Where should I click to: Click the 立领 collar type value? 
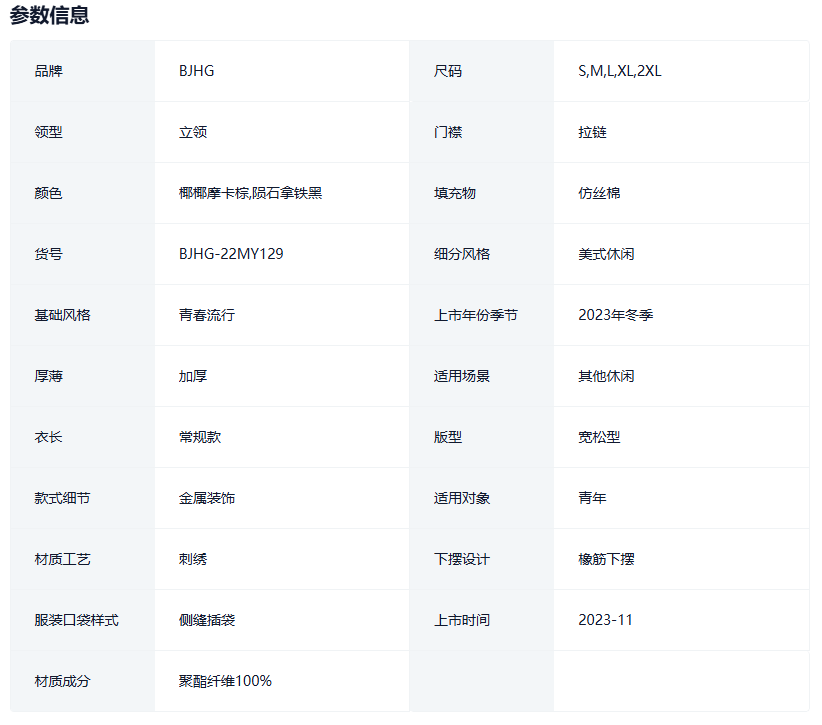click(x=193, y=132)
